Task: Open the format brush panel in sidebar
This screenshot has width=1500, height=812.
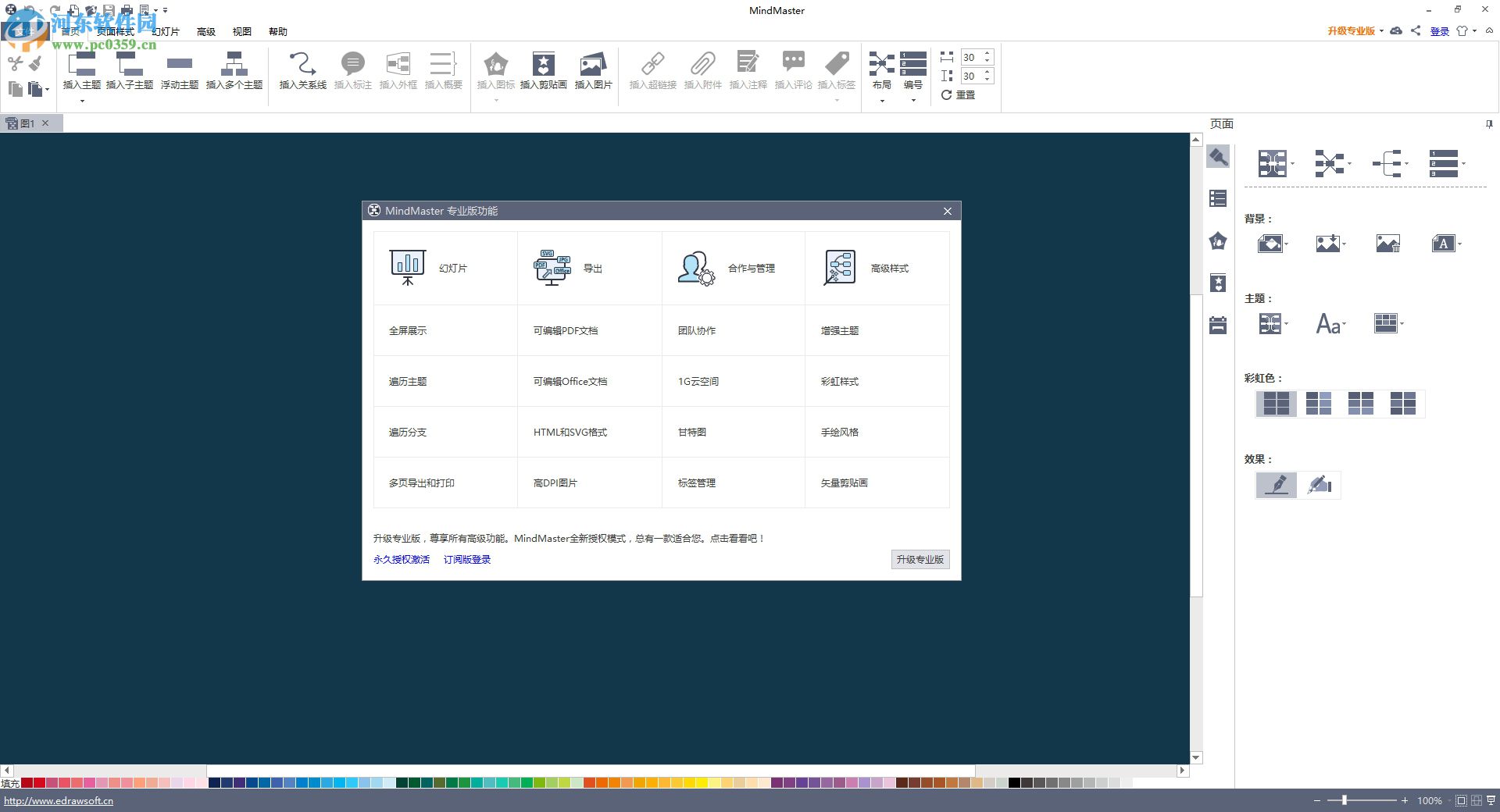Action: coord(1218,157)
